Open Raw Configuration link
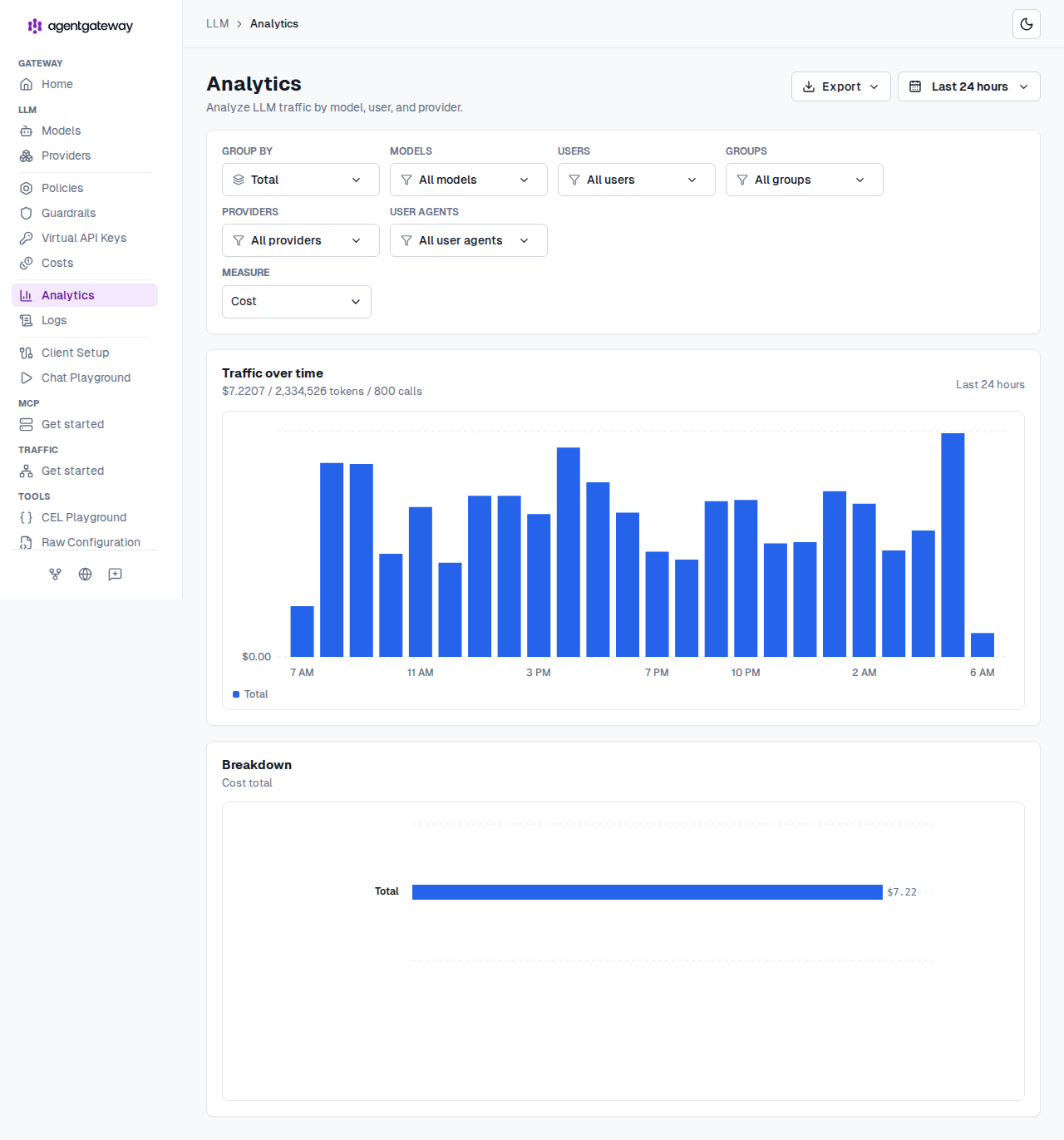This screenshot has height=1140, width=1064. (85, 542)
